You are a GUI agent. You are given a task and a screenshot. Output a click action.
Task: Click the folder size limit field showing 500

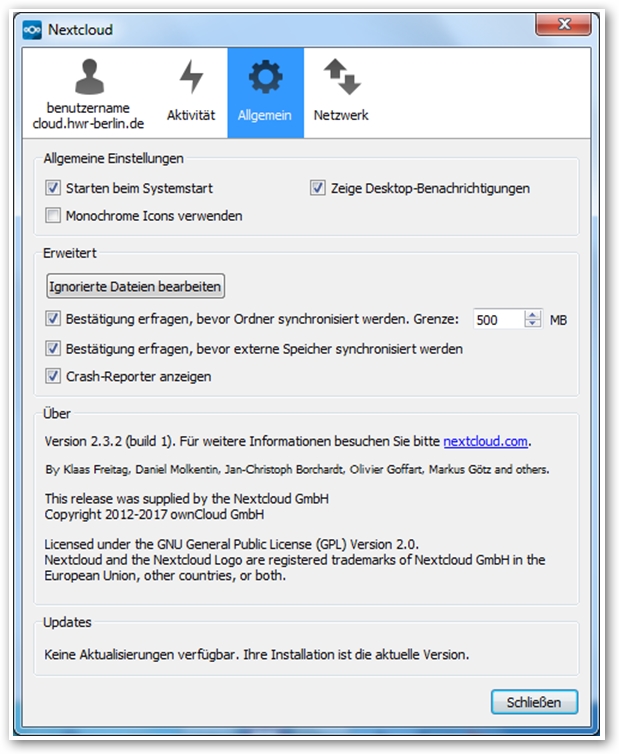coord(498,319)
